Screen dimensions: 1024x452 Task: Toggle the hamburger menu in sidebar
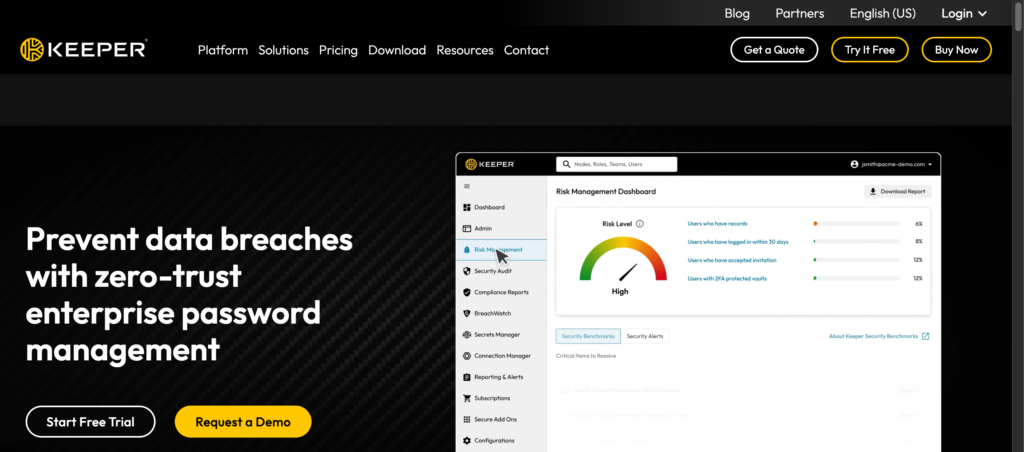coord(466,186)
